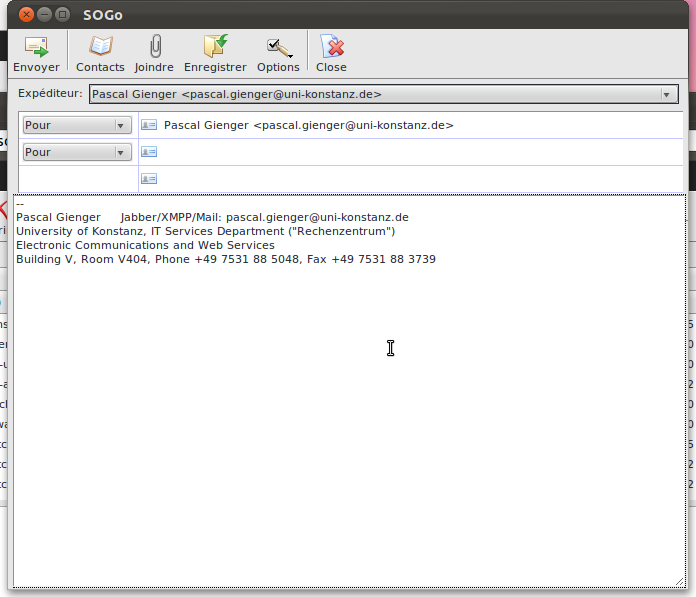Click the Joindre paperclip icon
The height and width of the screenshot is (597, 696).
pyautogui.click(x=154, y=47)
